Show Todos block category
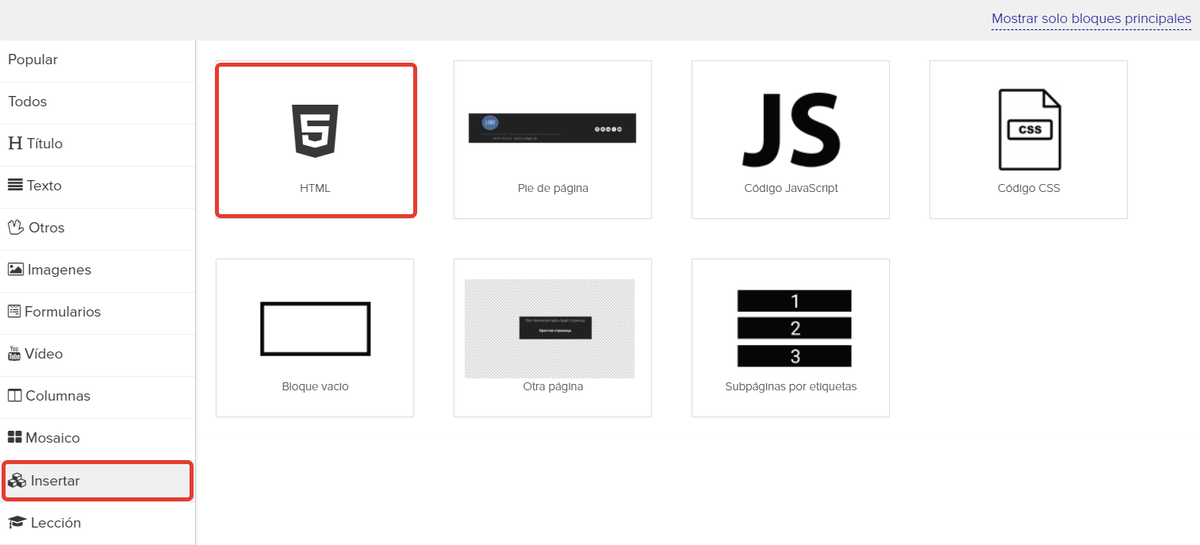This screenshot has width=1200, height=545. [97, 102]
